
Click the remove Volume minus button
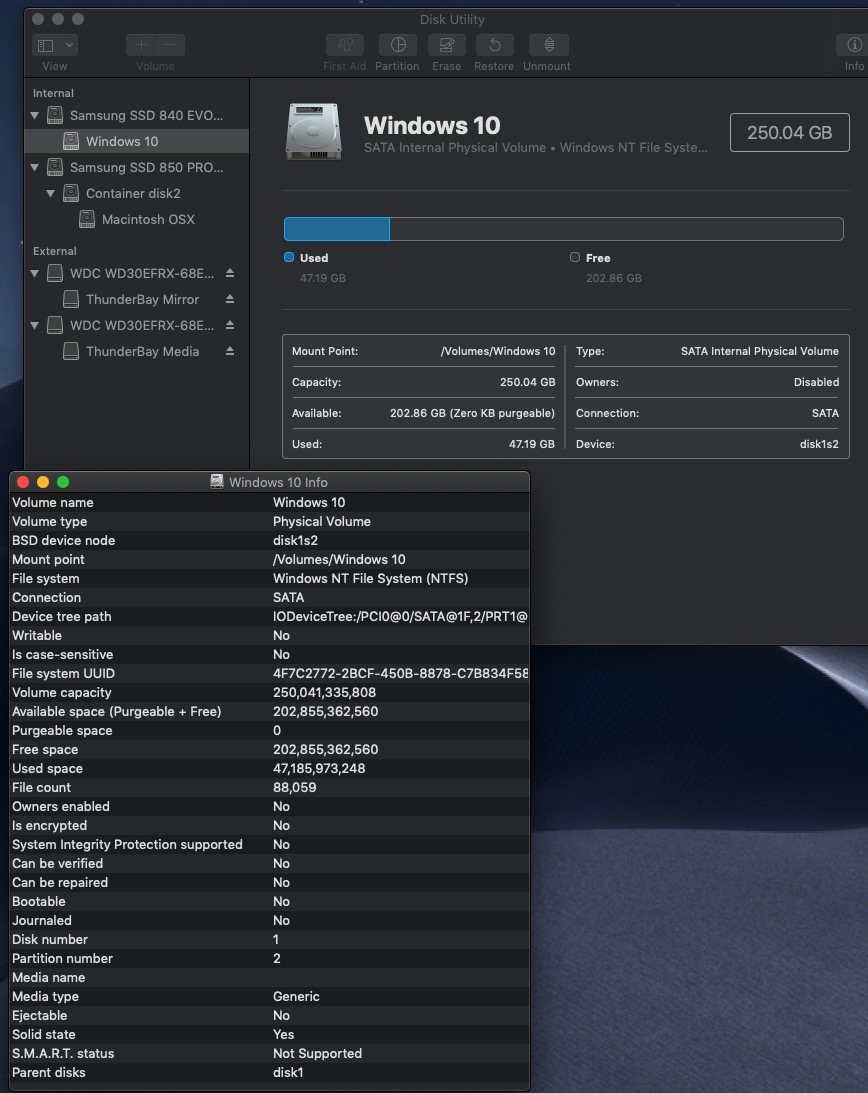[x=170, y=45]
